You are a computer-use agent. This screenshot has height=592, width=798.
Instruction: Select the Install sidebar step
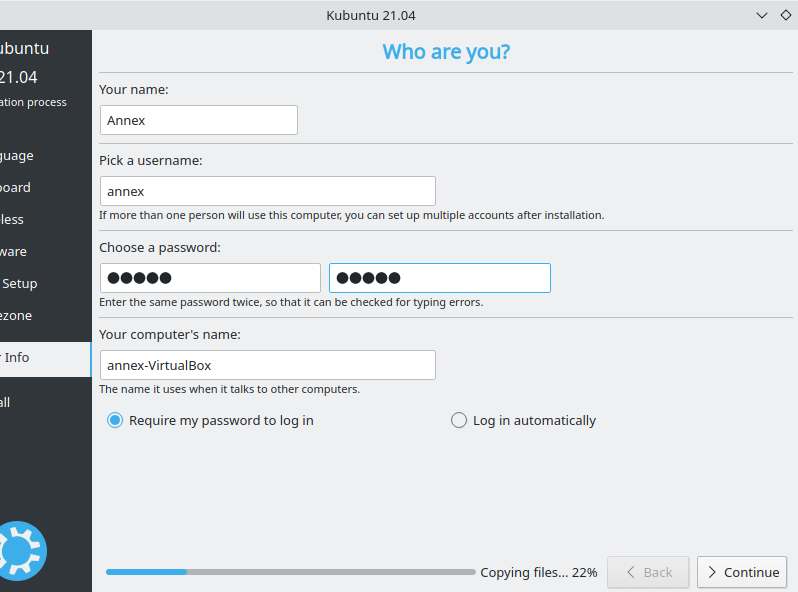pyautogui.click(x=5, y=402)
